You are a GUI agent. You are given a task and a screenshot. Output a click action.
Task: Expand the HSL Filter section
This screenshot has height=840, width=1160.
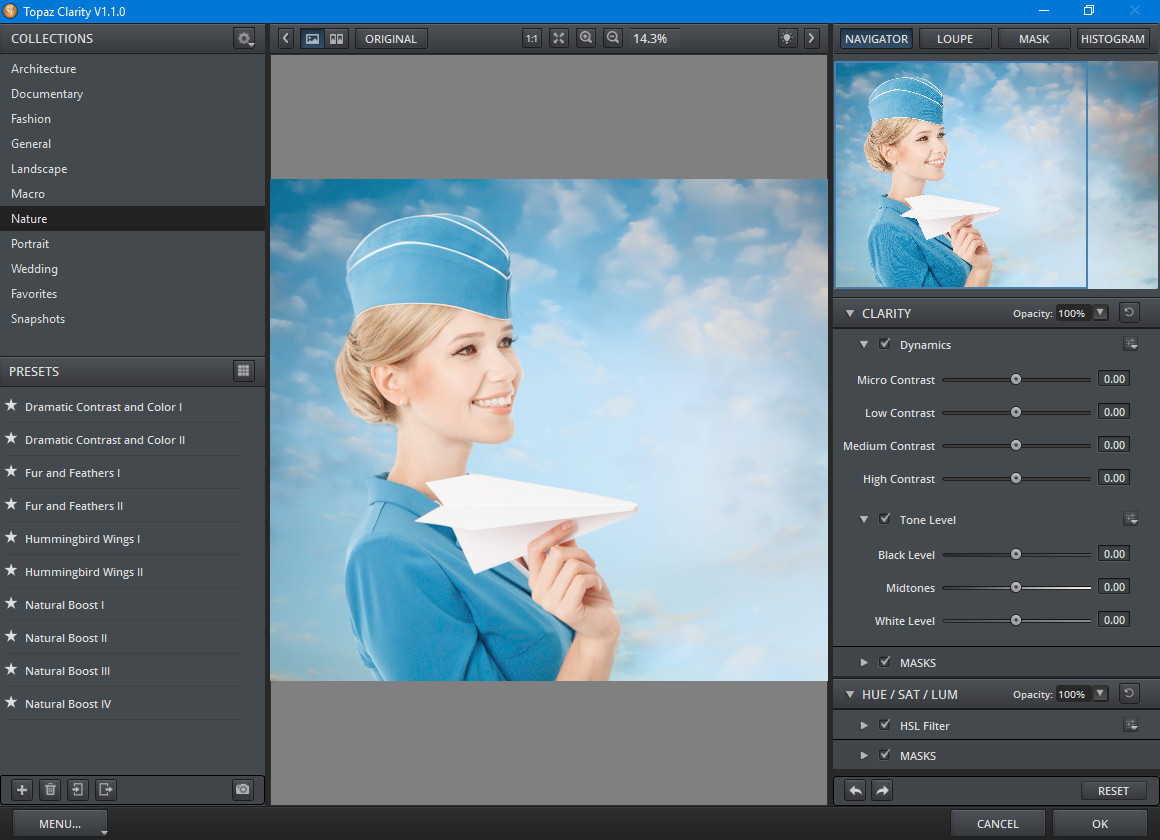pyautogui.click(x=865, y=725)
